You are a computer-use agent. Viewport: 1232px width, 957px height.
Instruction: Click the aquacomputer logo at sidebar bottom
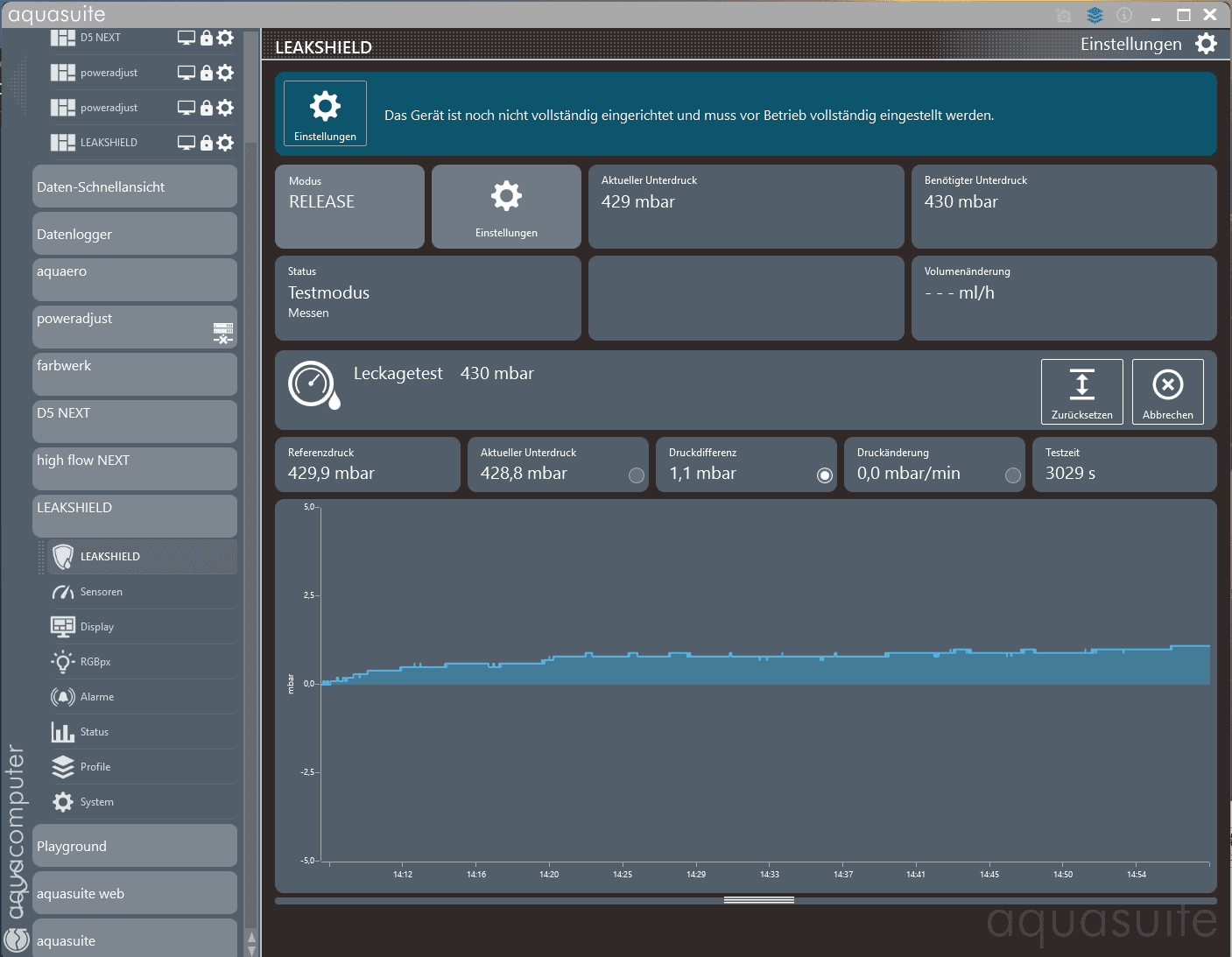17,939
